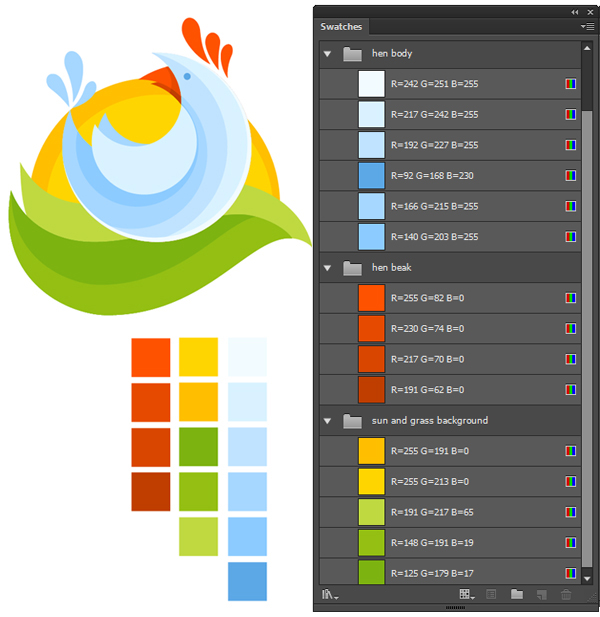Select the yellow swatch R=255 G=213 B=0
Screen dimensions: 600x617
coord(371,482)
